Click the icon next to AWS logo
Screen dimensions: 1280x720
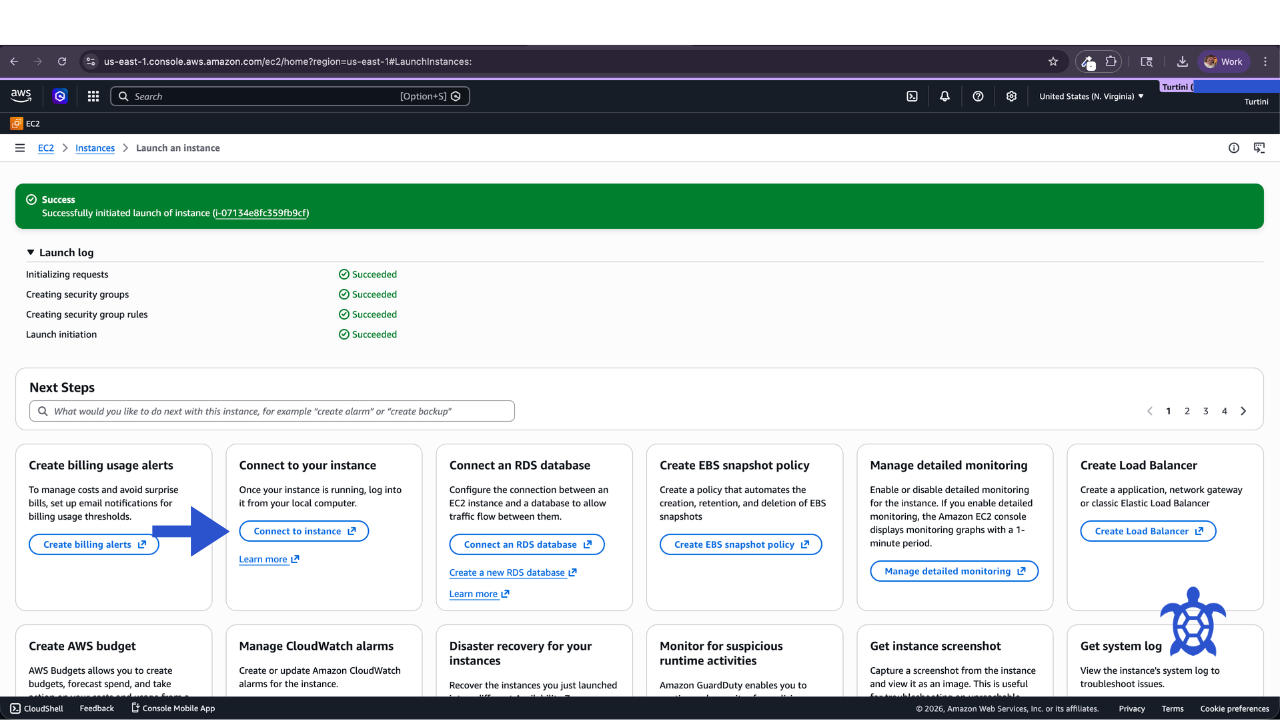60,96
